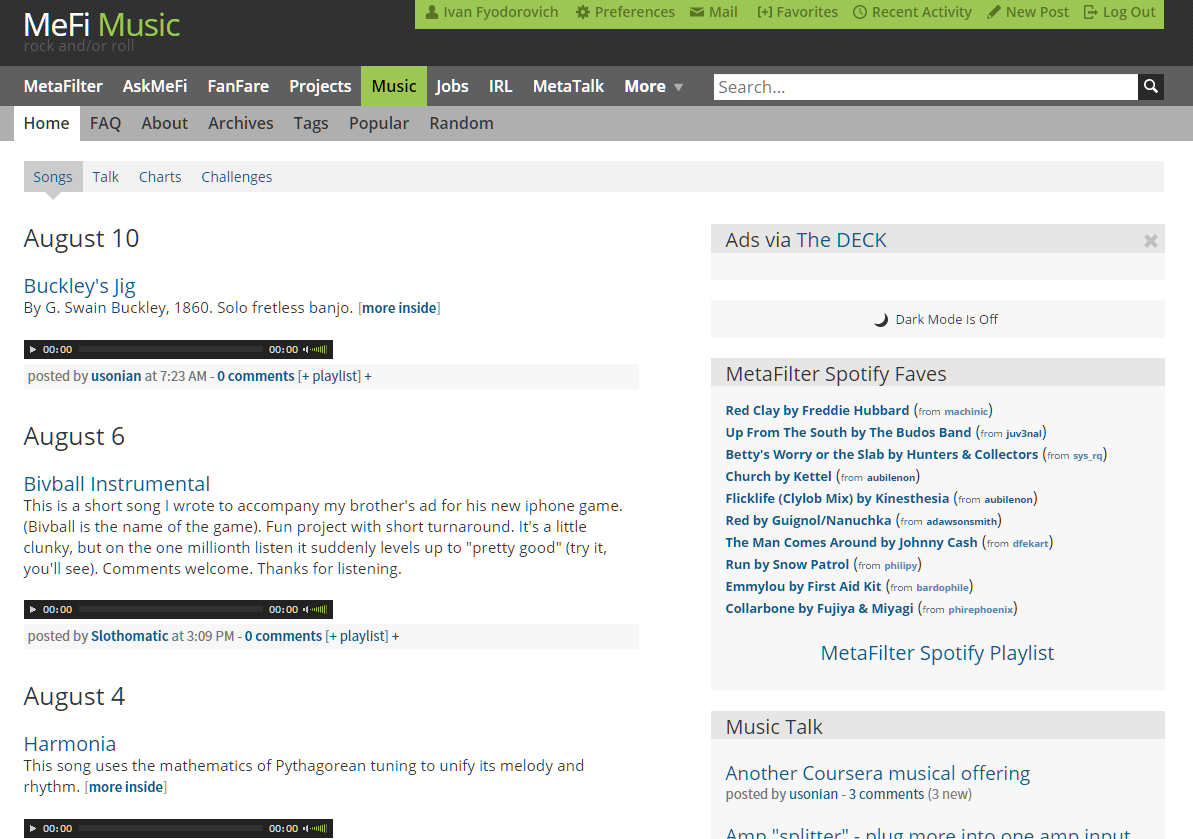Open MetaTalk section

point(568,87)
